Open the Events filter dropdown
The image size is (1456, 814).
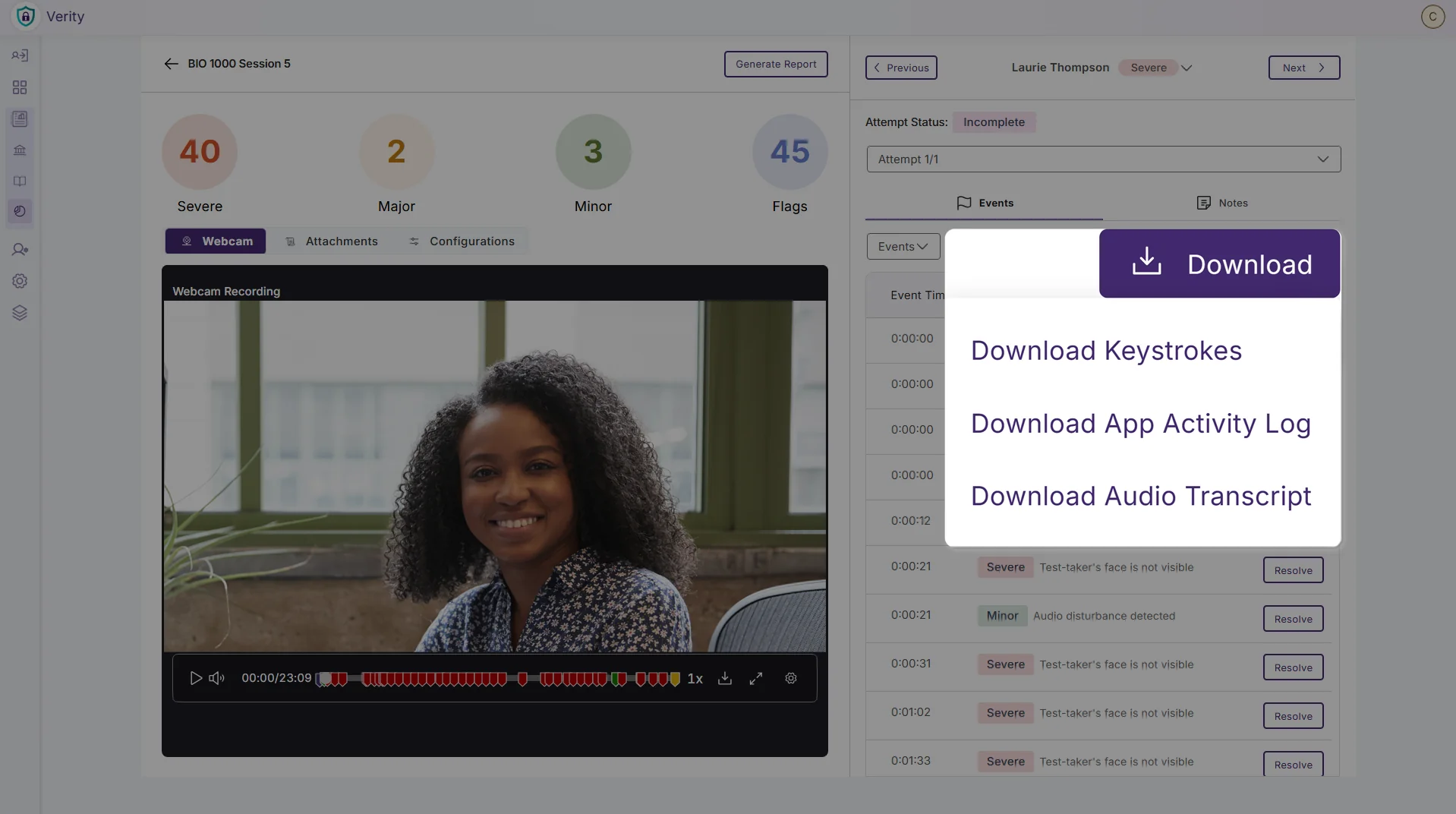pos(903,247)
